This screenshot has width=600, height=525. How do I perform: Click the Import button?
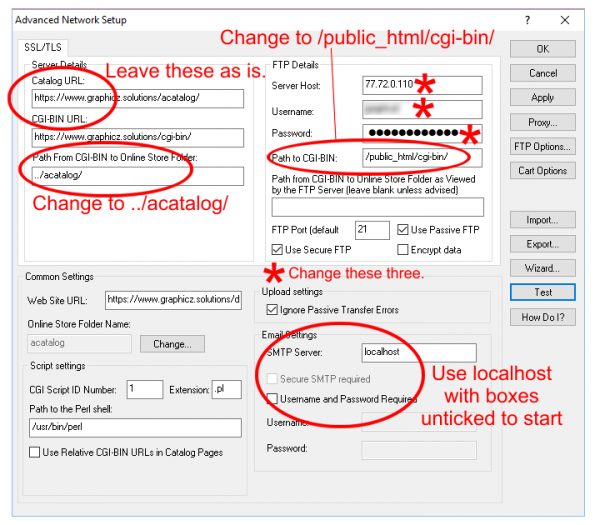[x=543, y=220]
